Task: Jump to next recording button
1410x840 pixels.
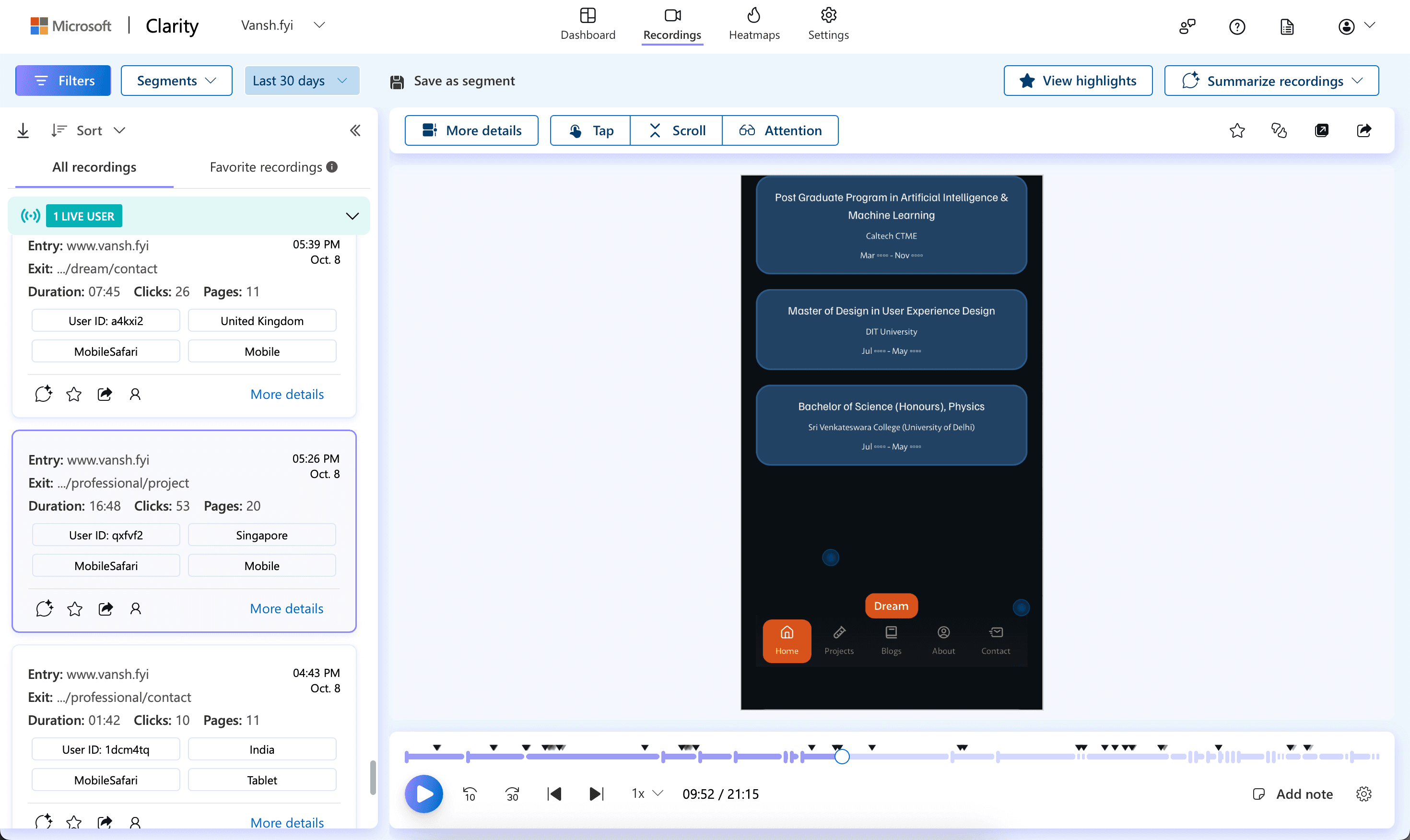Action: click(596, 793)
